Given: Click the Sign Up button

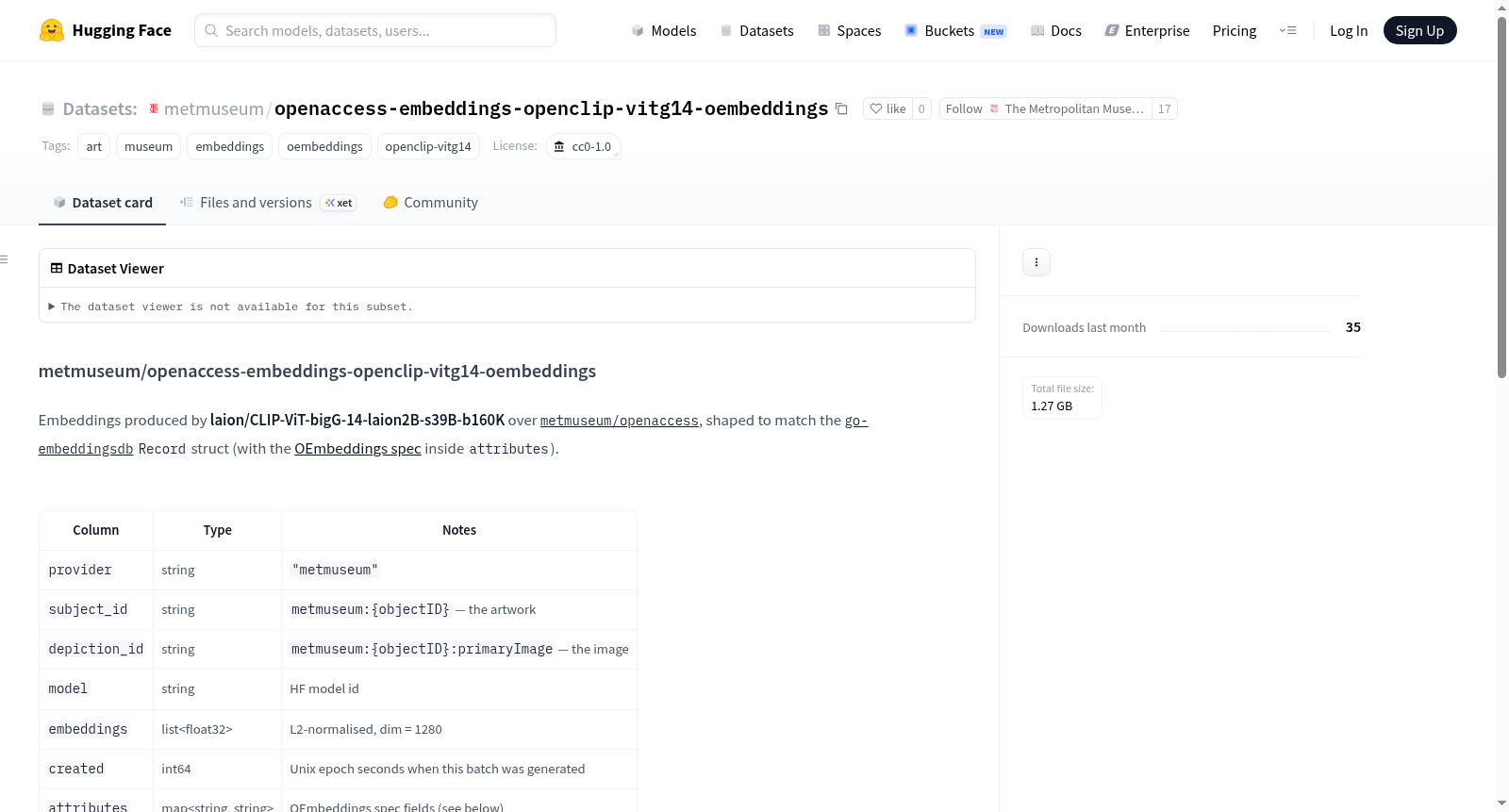Looking at the screenshot, I should [1419, 30].
